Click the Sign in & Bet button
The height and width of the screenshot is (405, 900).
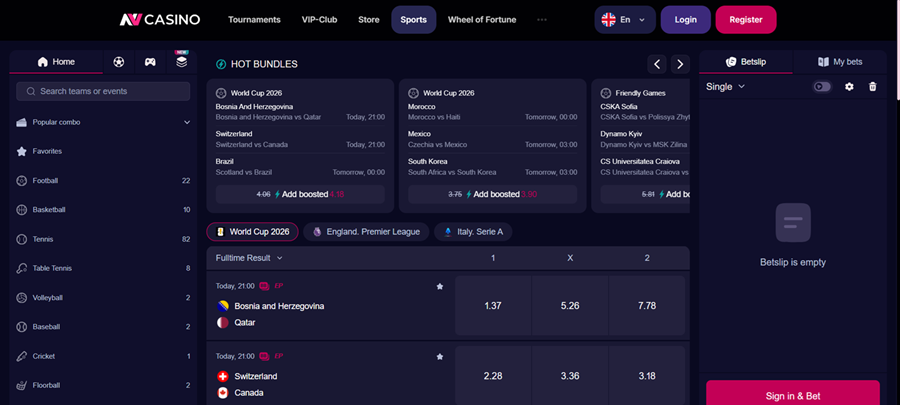click(x=793, y=395)
